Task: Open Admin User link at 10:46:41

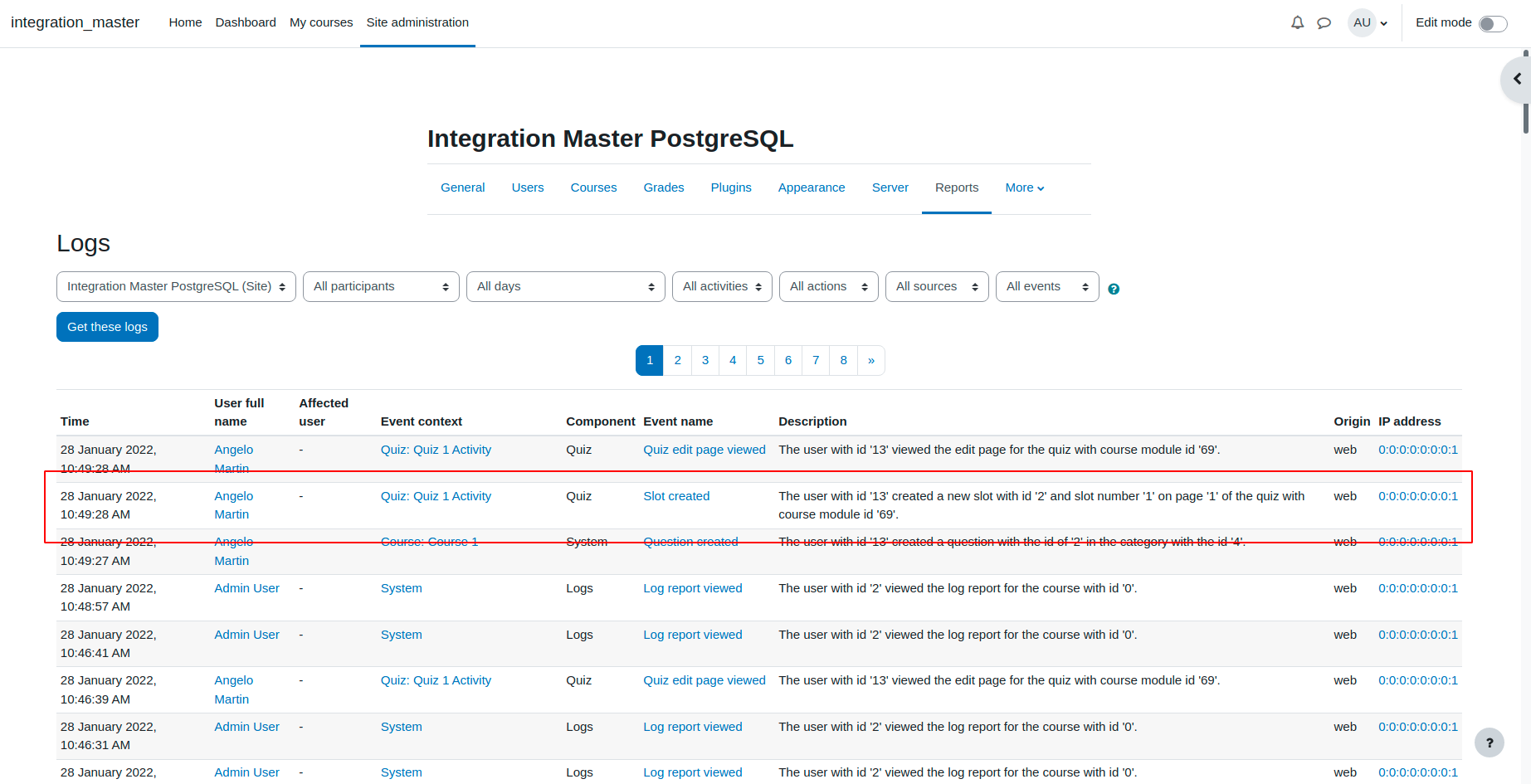Action: (x=246, y=635)
